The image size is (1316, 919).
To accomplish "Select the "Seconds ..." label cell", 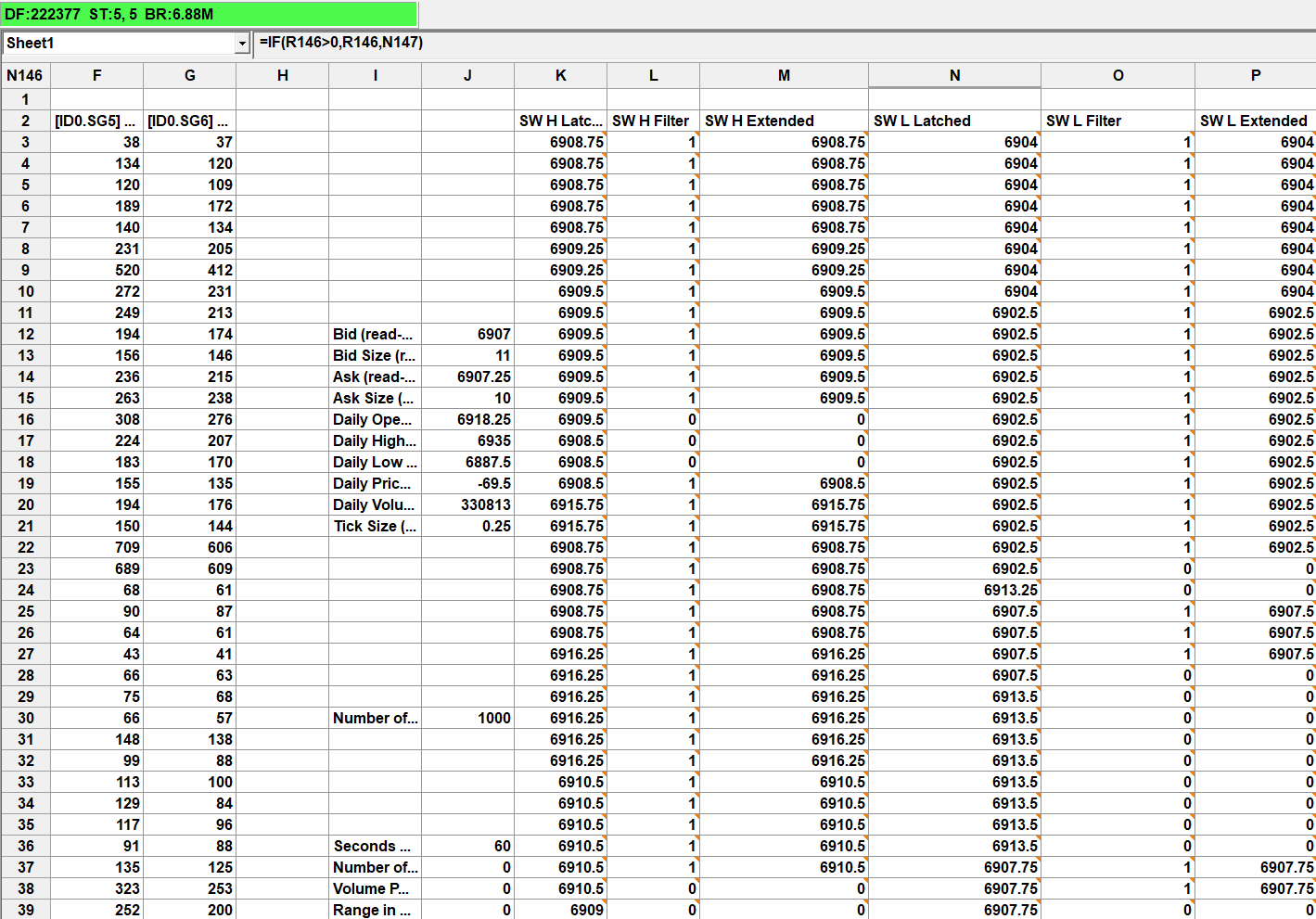I will pos(376,846).
